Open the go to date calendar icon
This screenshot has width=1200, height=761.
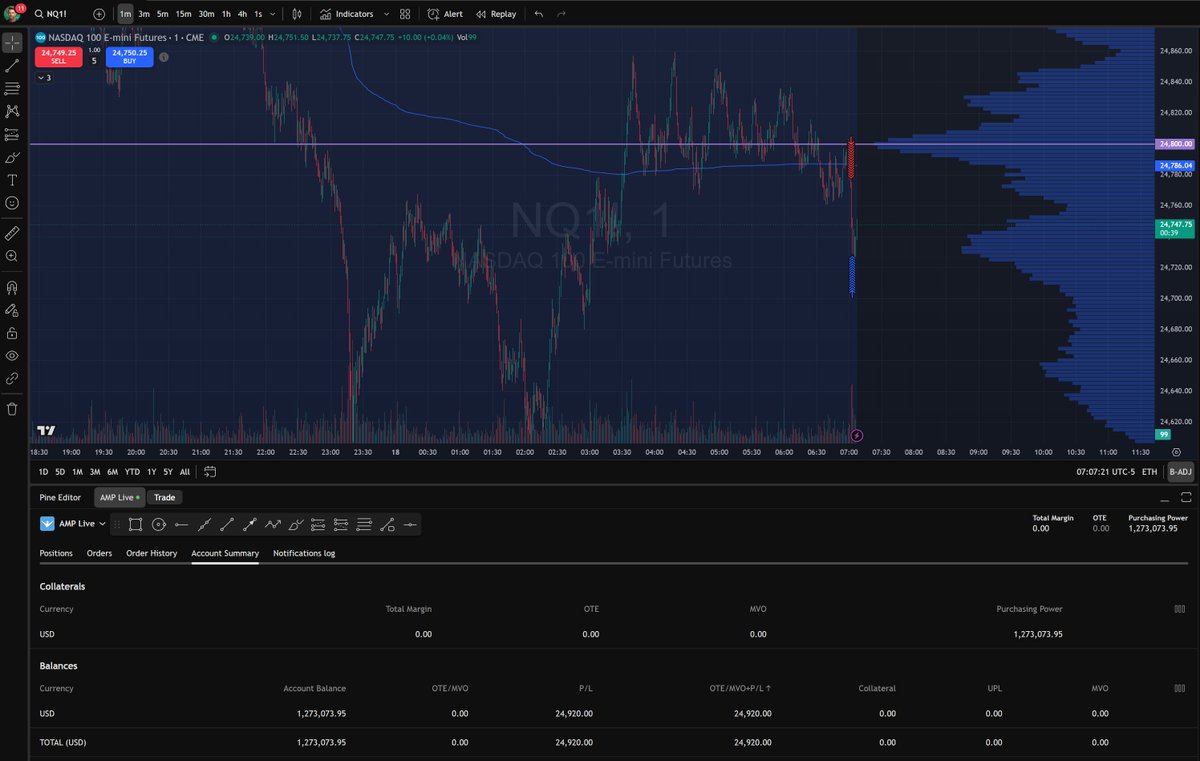[x=210, y=471]
